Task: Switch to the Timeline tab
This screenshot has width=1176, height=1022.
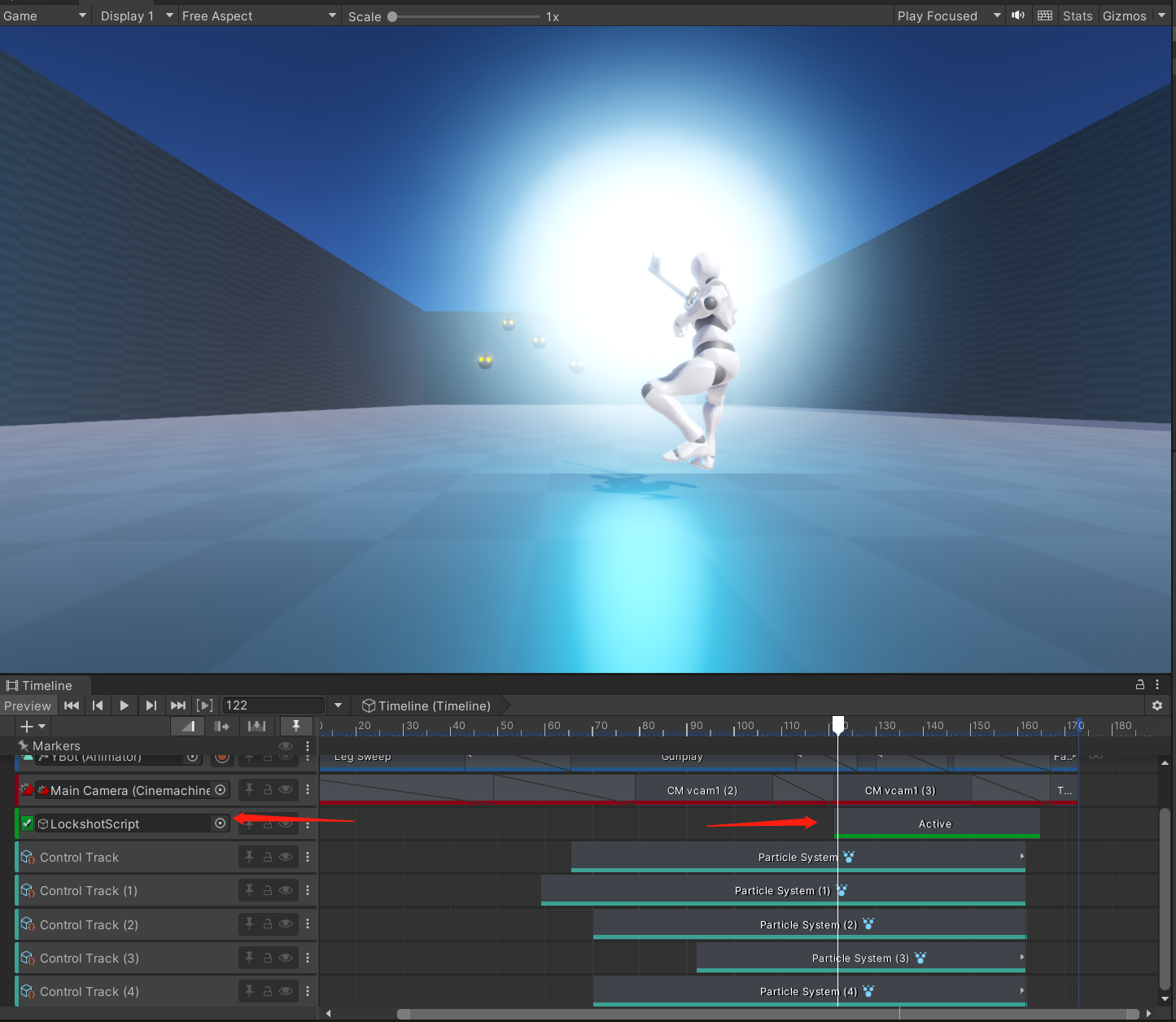Action: [40, 685]
